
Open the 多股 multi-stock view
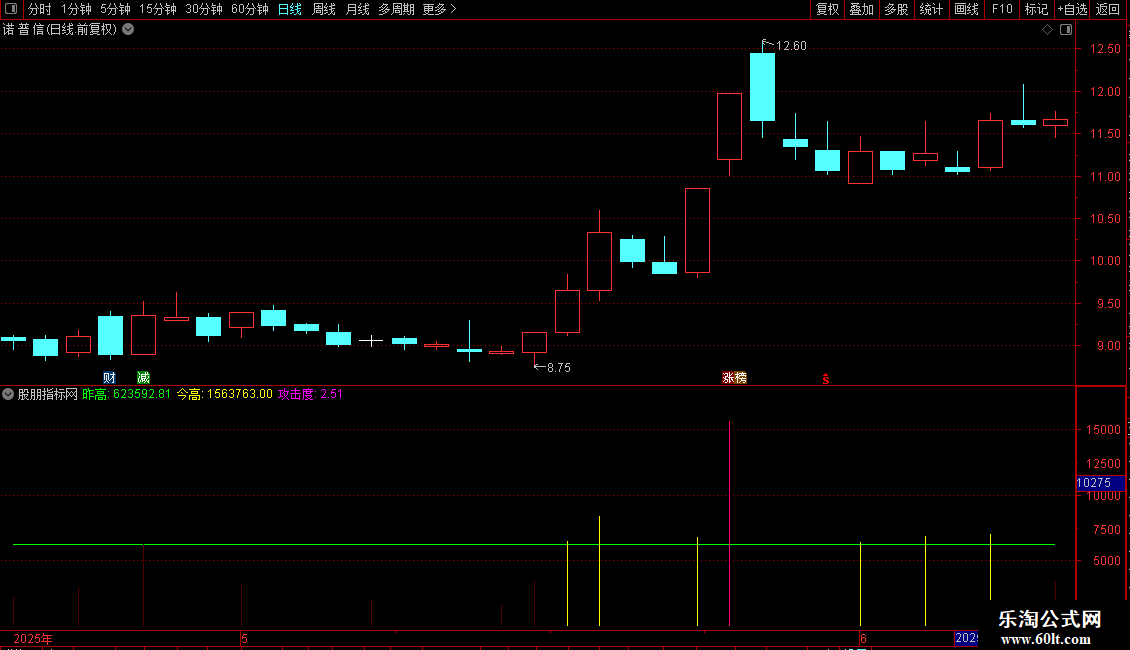[x=896, y=9]
